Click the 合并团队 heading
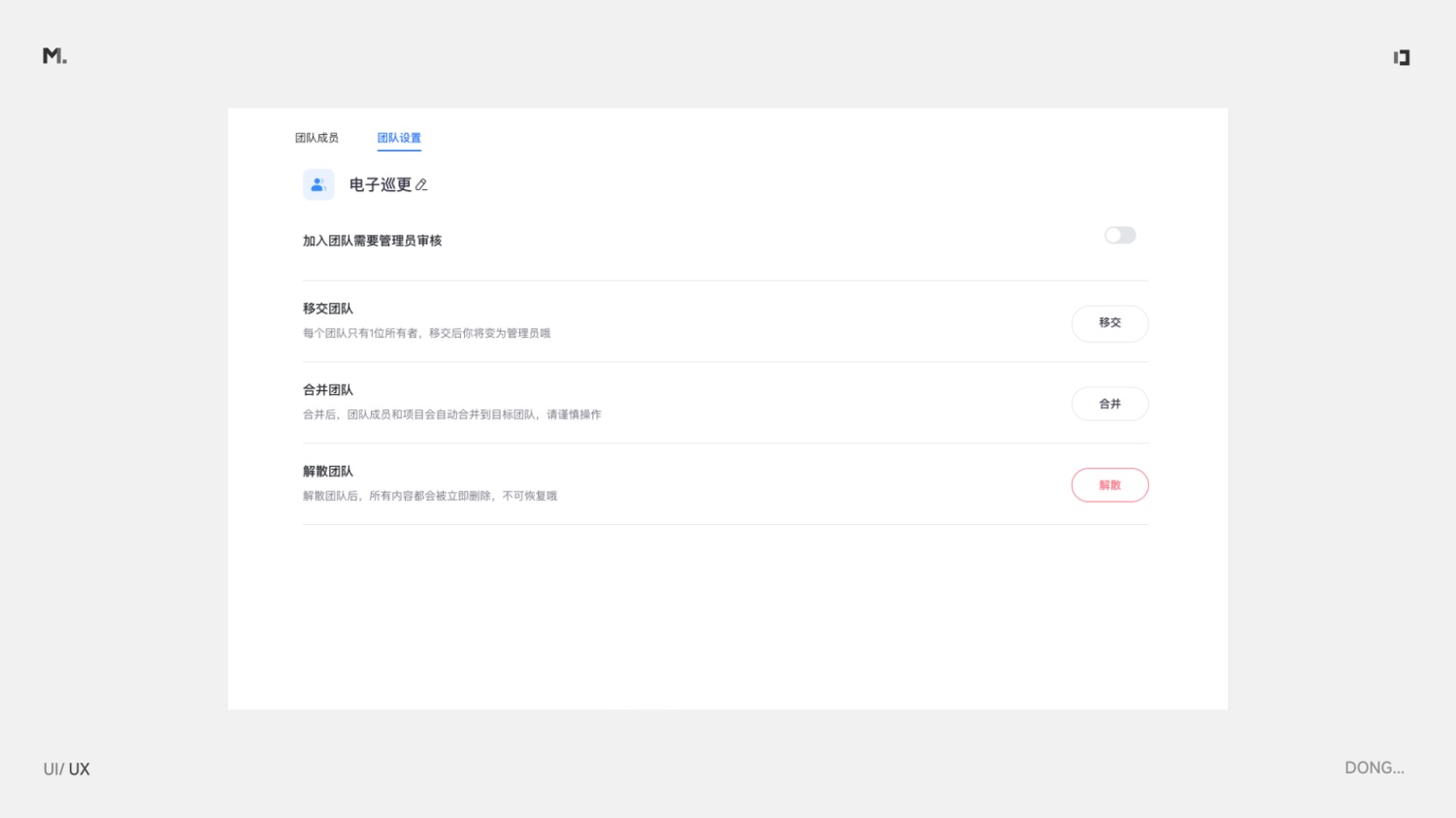Image resolution: width=1456 pixels, height=818 pixels. coord(328,390)
